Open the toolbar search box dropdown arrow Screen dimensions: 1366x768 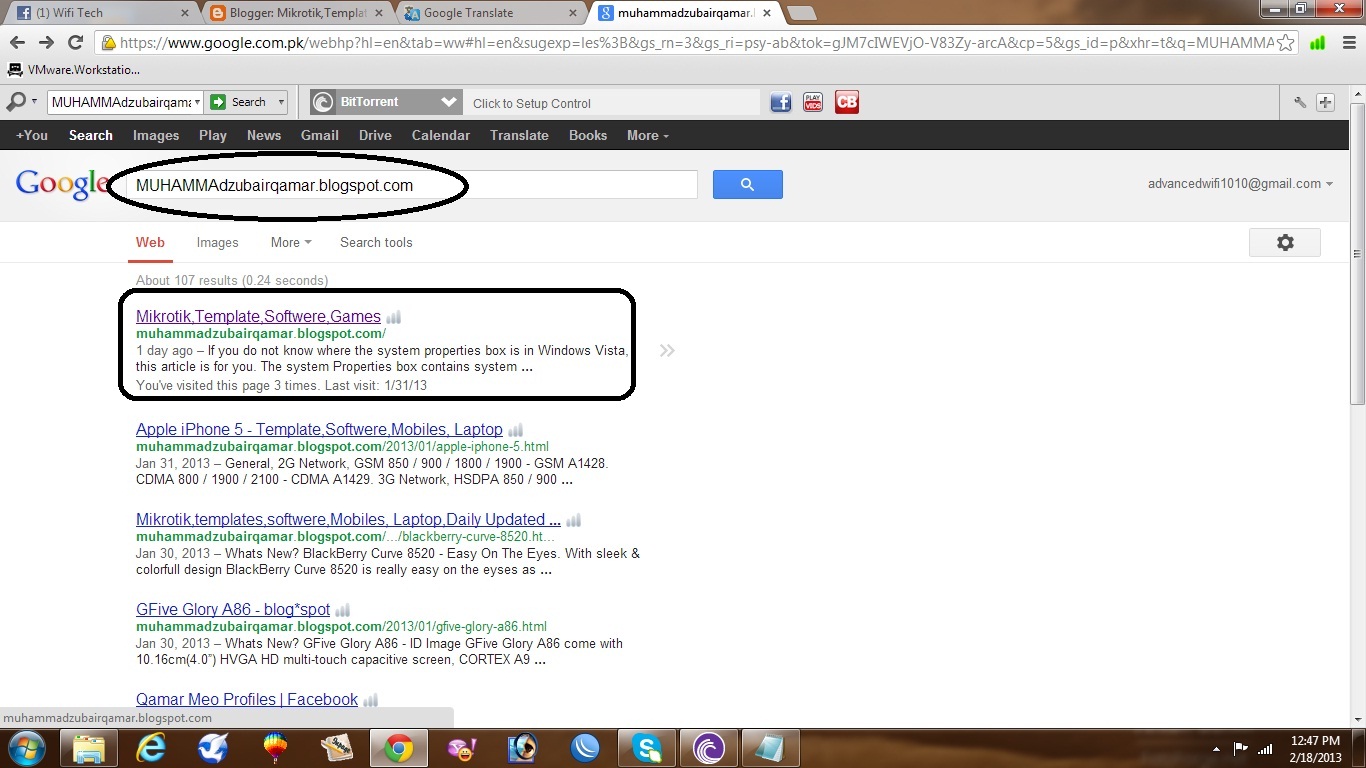(197, 102)
